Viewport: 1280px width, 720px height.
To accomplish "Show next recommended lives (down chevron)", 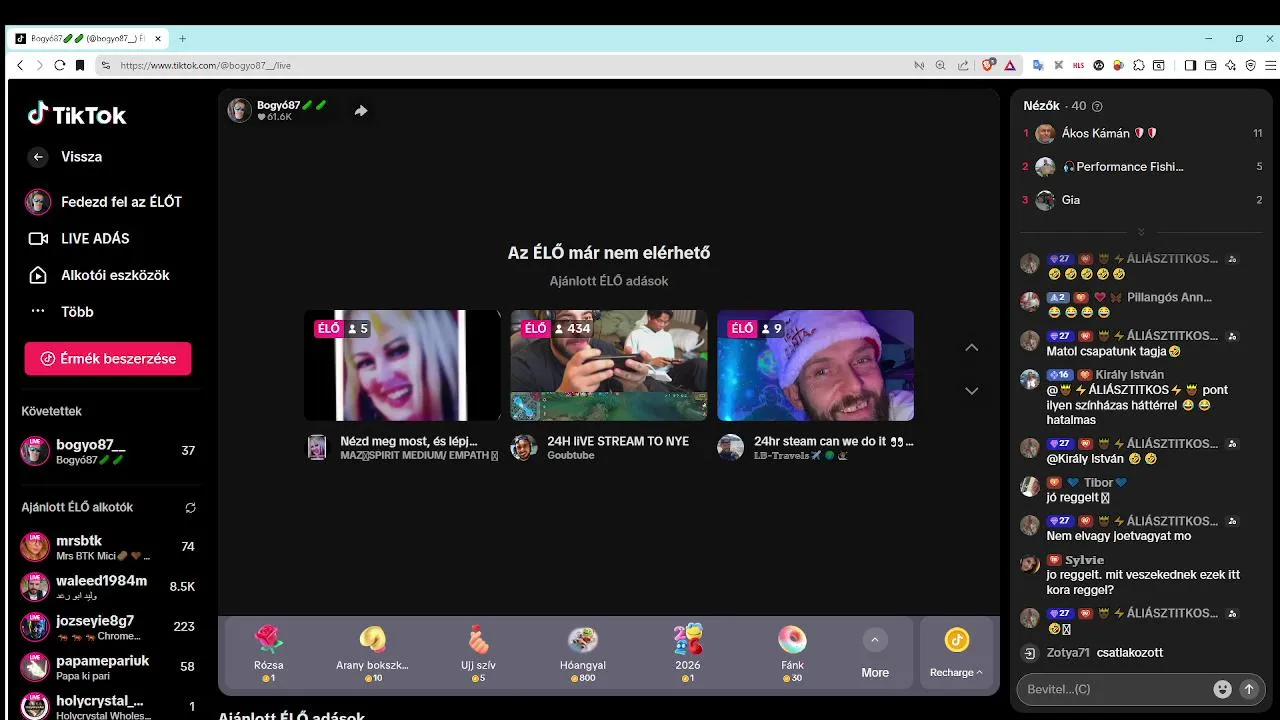I will tap(971, 390).
